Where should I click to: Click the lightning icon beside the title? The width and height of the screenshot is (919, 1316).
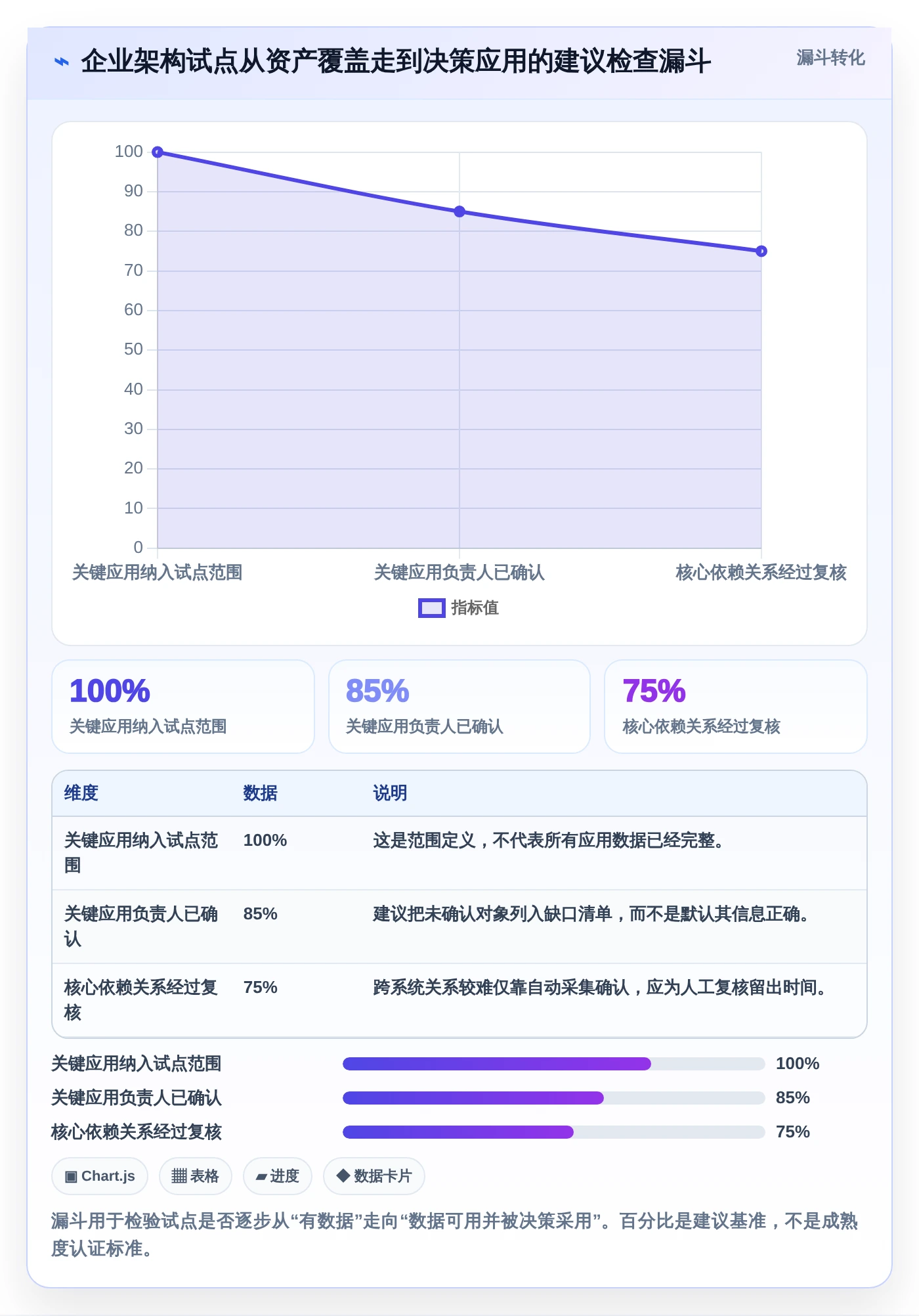(62, 62)
